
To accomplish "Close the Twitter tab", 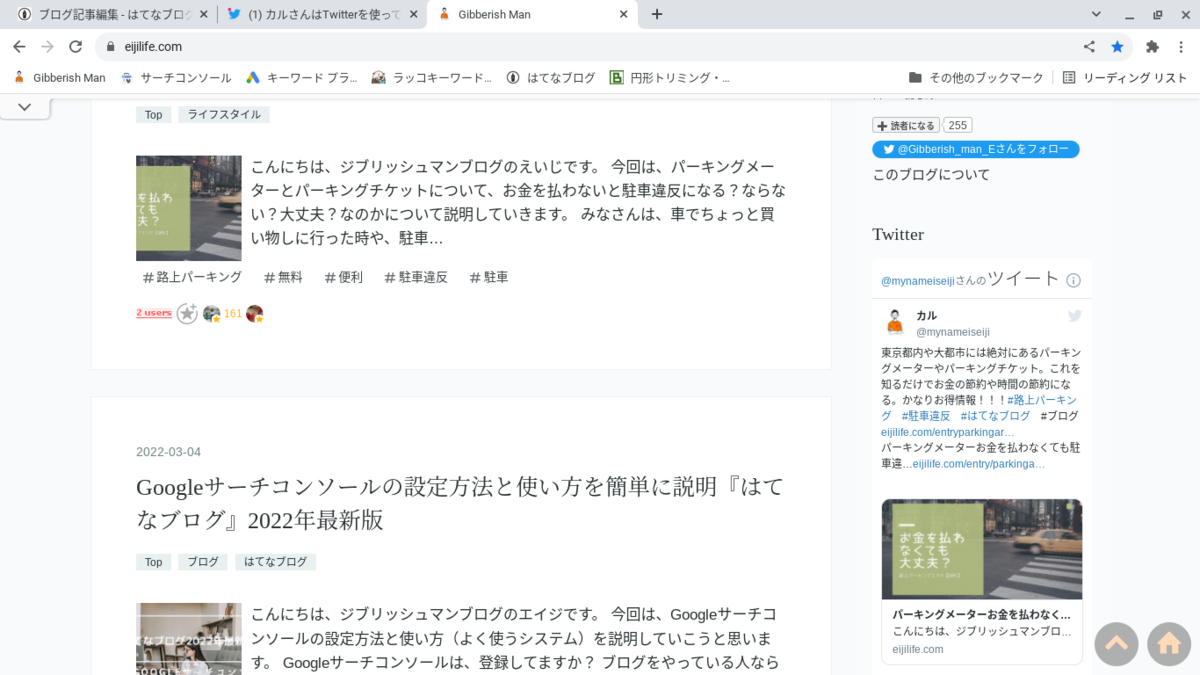I will click(414, 14).
